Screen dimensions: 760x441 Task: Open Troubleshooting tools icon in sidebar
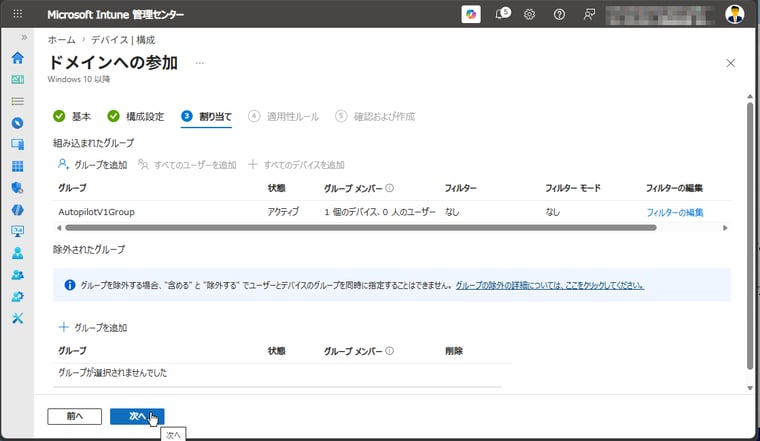point(17,318)
